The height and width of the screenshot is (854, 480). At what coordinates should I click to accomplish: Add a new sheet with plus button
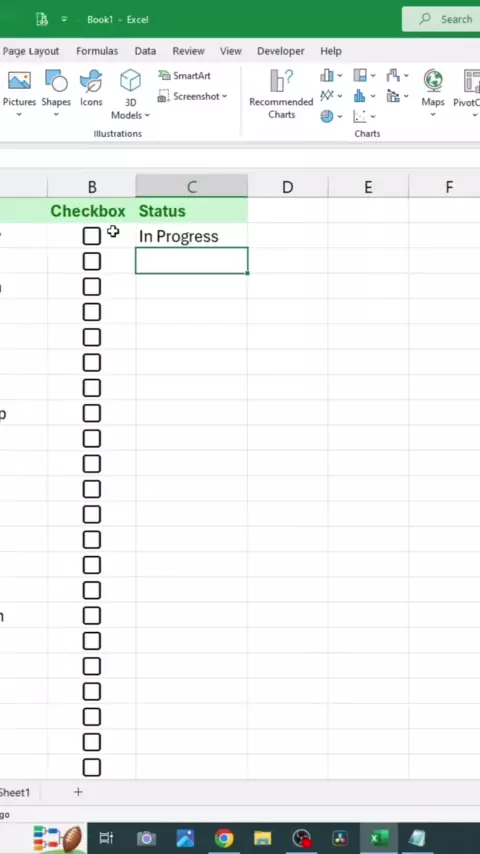tap(78, 792)
